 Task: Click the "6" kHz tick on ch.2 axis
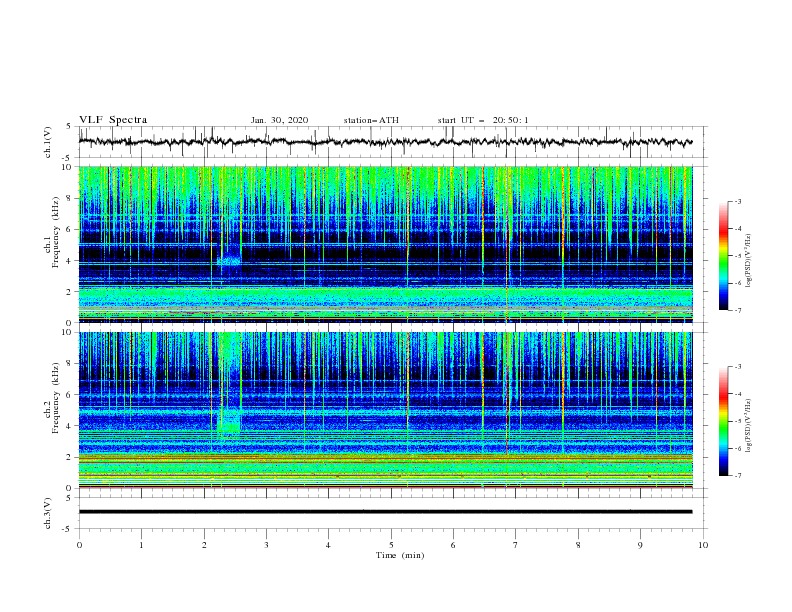point(70,395)
